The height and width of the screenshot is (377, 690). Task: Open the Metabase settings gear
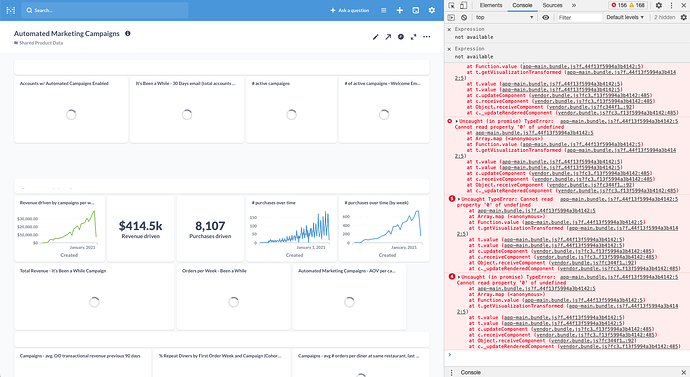click(432, 10)
